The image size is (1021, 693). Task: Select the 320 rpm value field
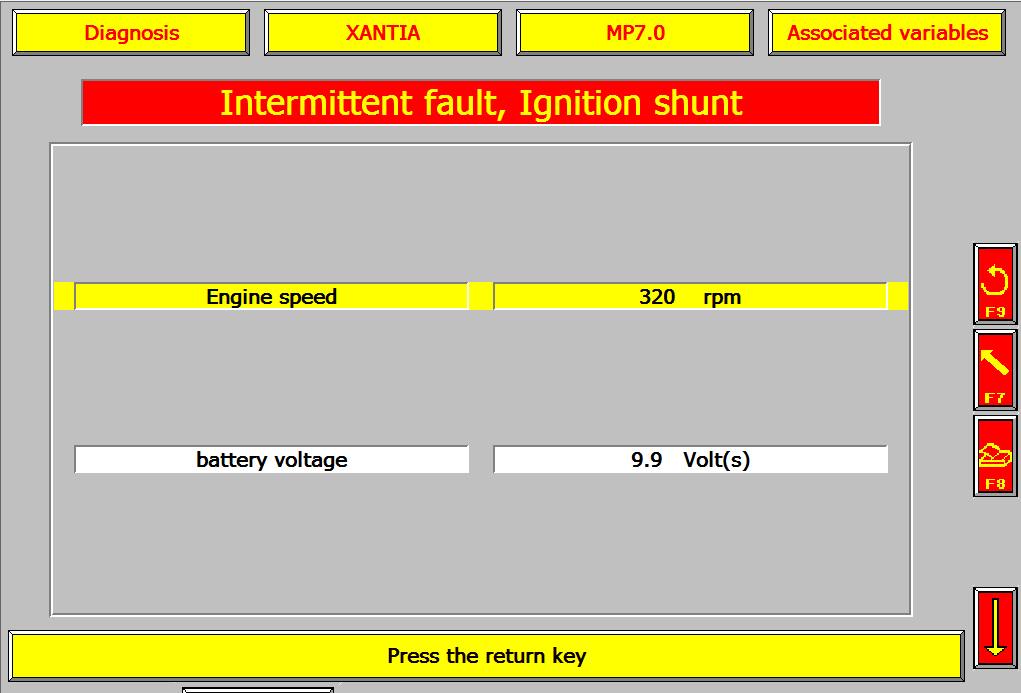(x=690, y=296)
